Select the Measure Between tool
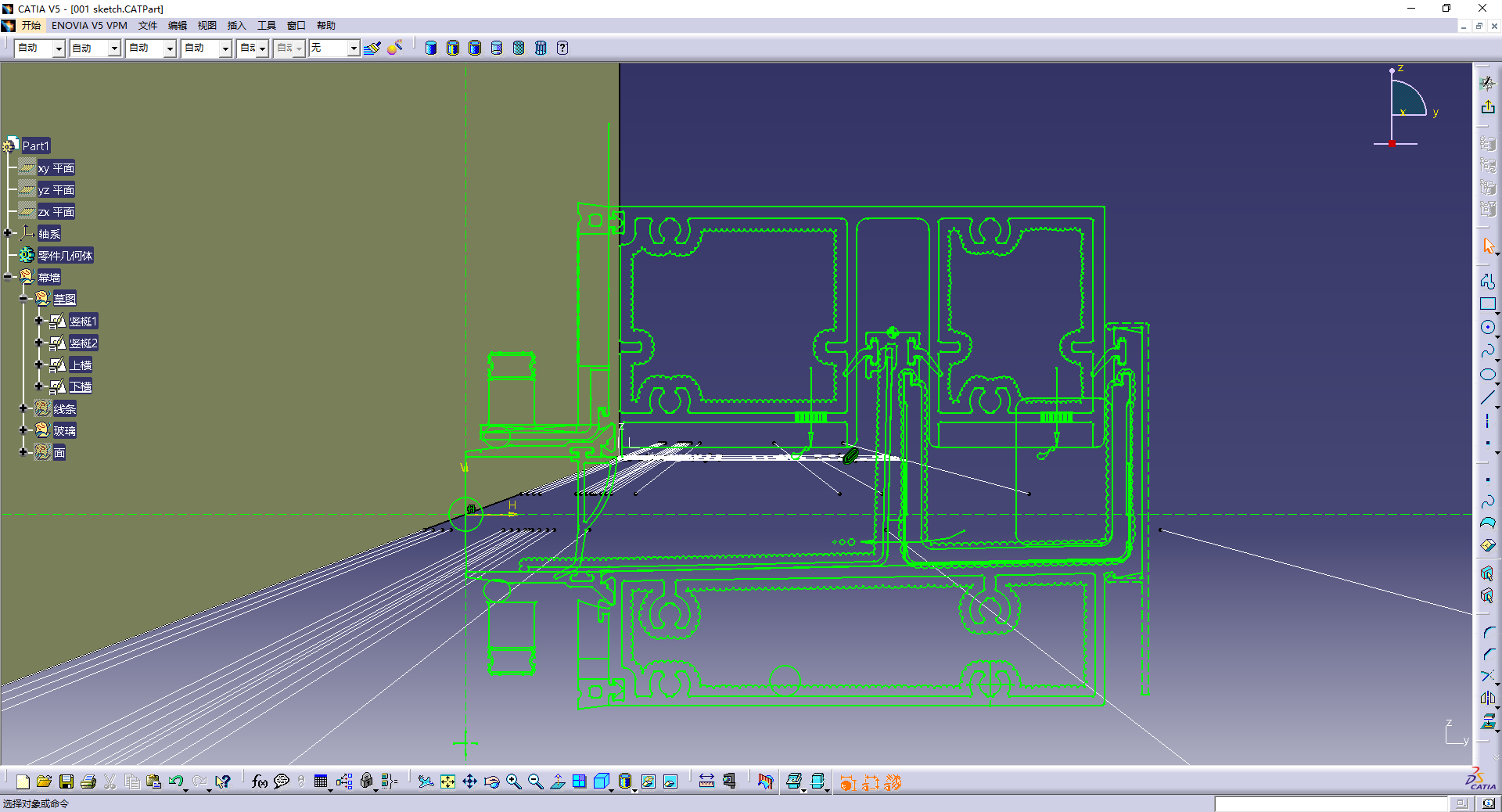This screenshot has height=812, width=1502. click(x=706, y=781)
